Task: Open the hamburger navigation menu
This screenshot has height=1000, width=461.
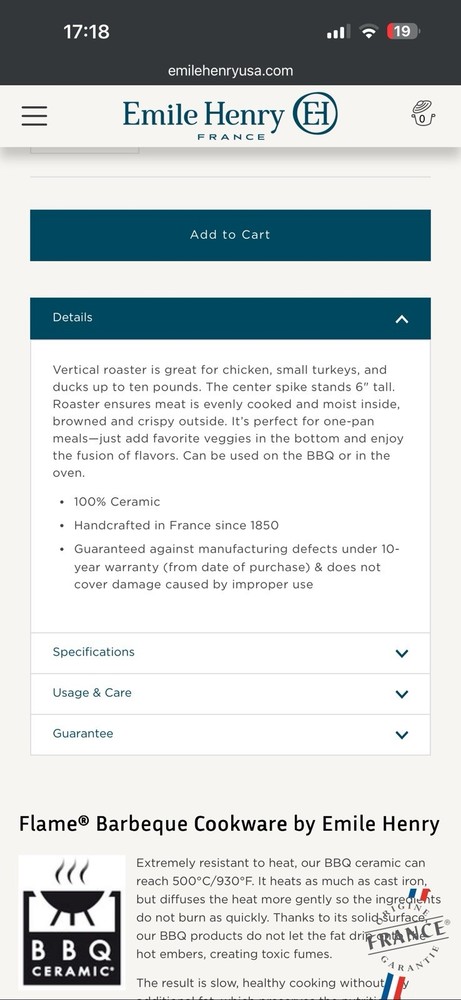Action: click(34, 116)
